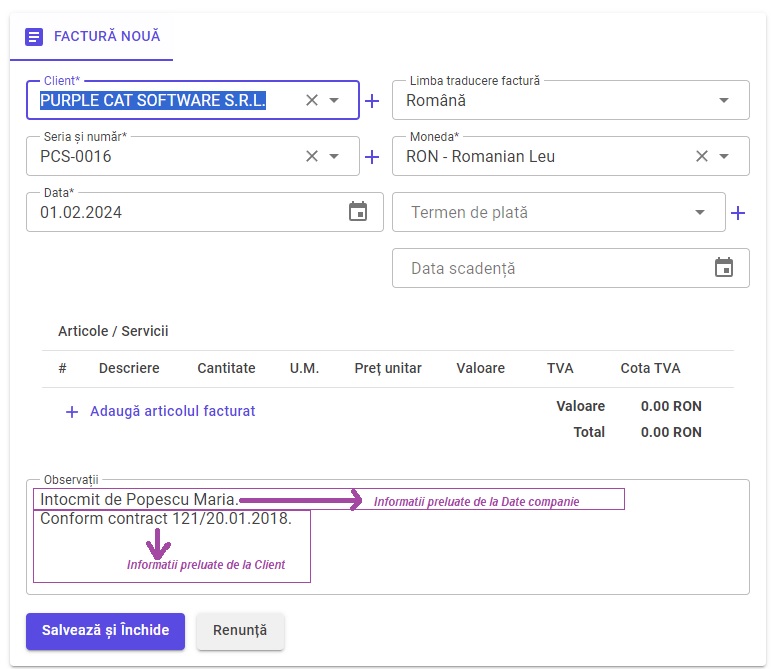Clear the selected client PURPLE CAT SOFTWARE
Image resolution: width=771 pixels, height=669 pixels.
(x=312, y=100)
